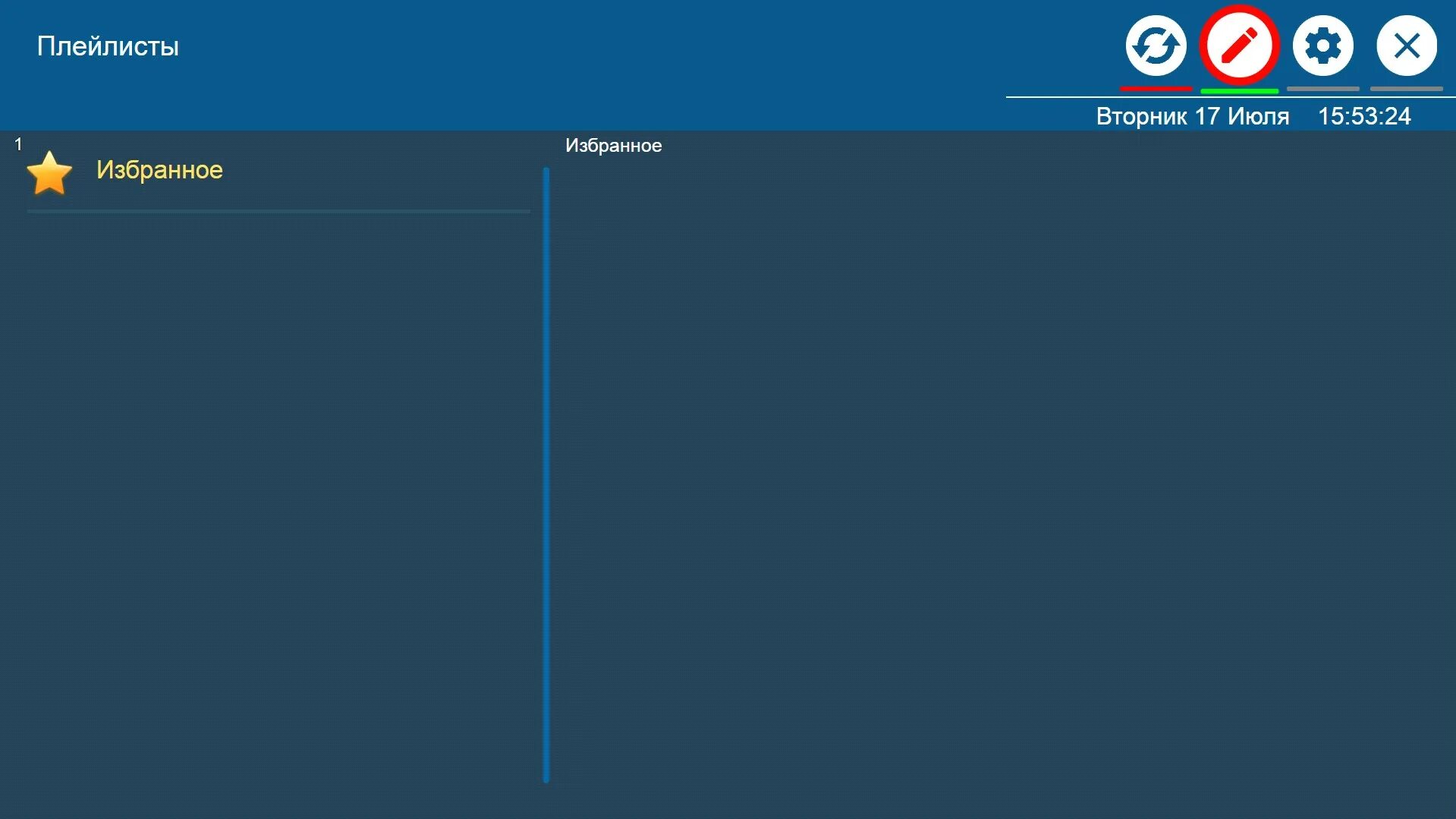The image size is (1456, 819).
Task: Click the Избранное heading in right panel
Action: coord(613,146)
